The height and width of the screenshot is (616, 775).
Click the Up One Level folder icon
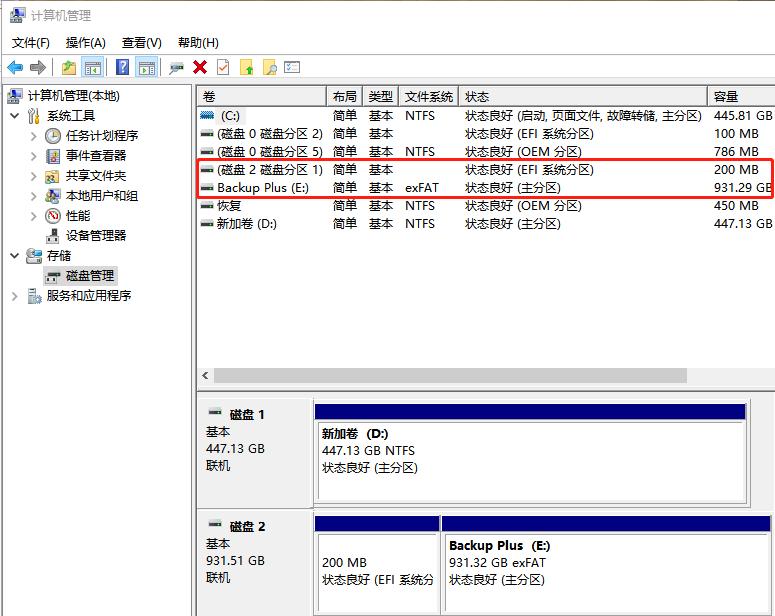click(68, 67)
